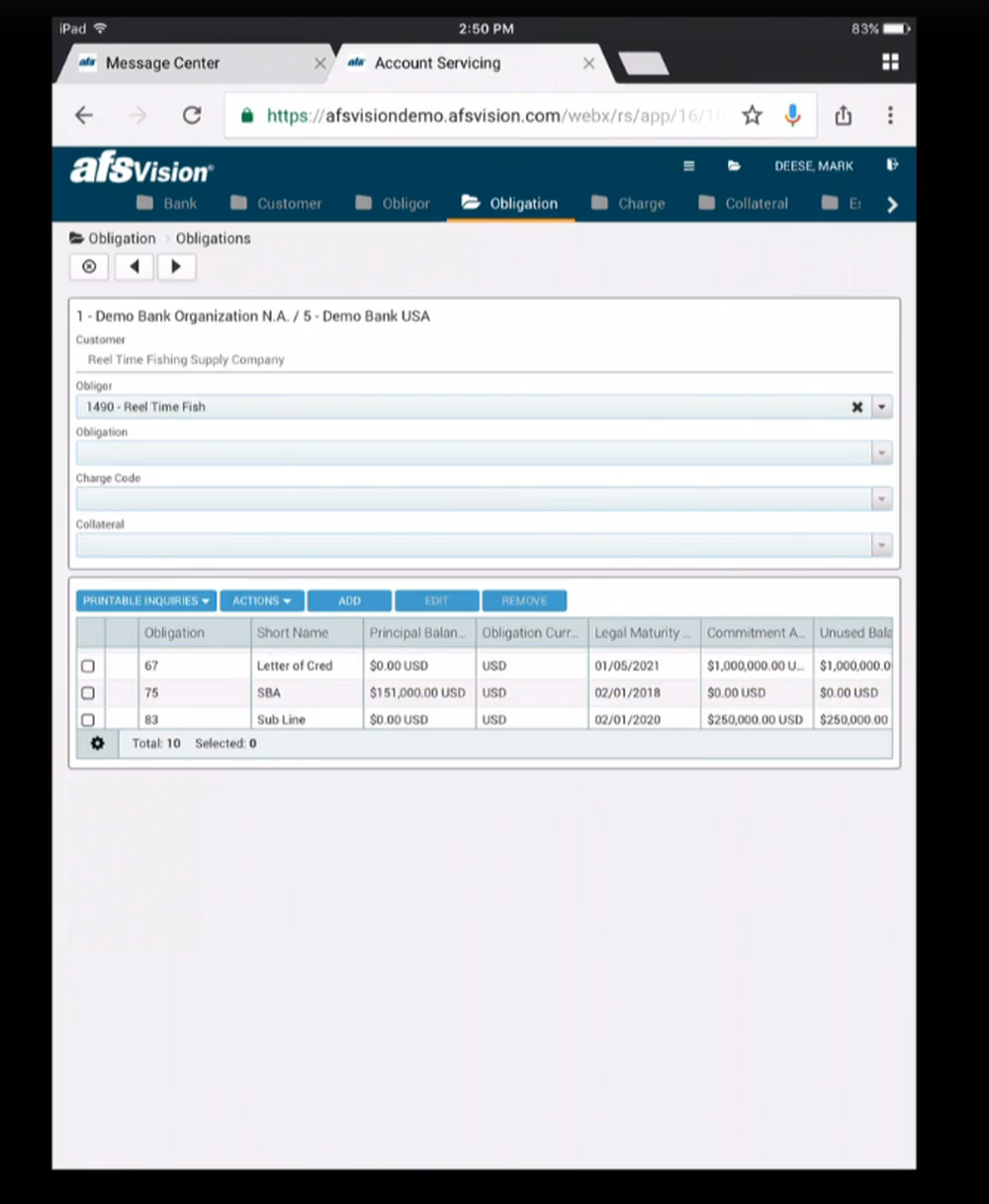The height and width of the screenshot is (1204, 989).
Task: Click the logout icon next to DEESE, MARK
Action: (891, 166)
